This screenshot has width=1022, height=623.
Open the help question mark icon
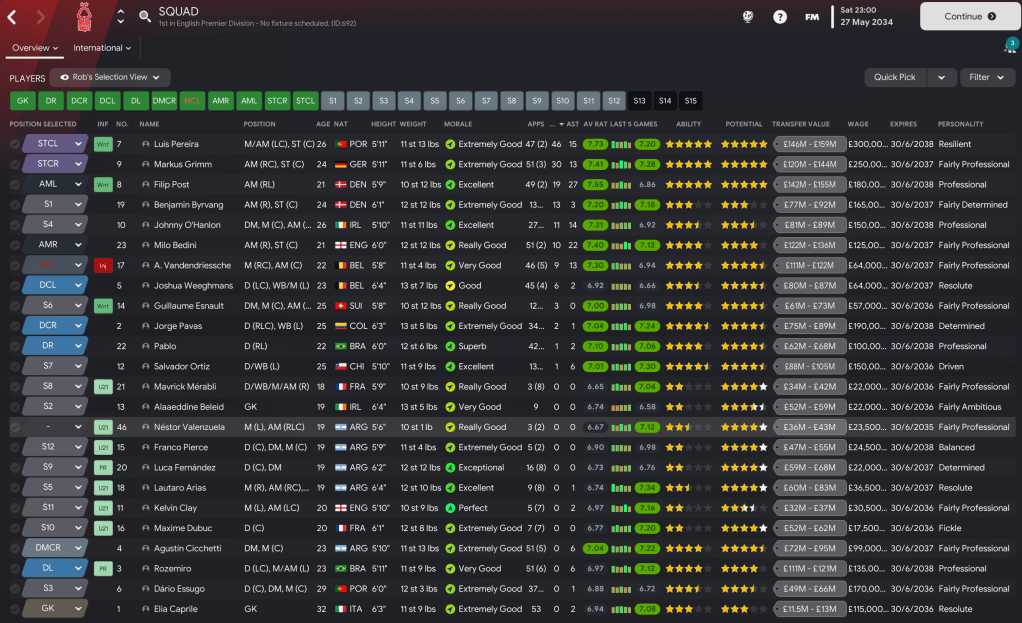(x=780, y=17)
